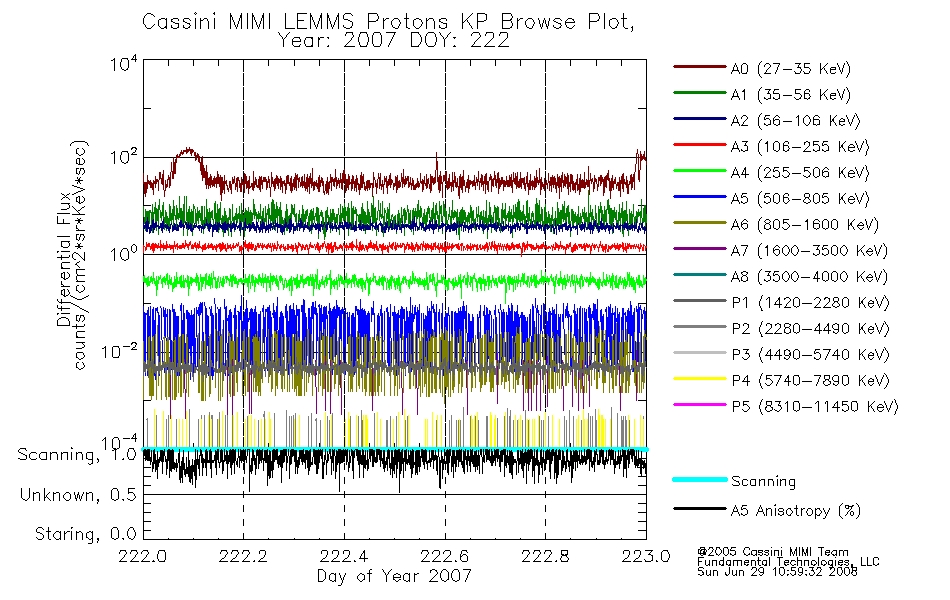Click the Staring, 0.0 axis label

85,534
